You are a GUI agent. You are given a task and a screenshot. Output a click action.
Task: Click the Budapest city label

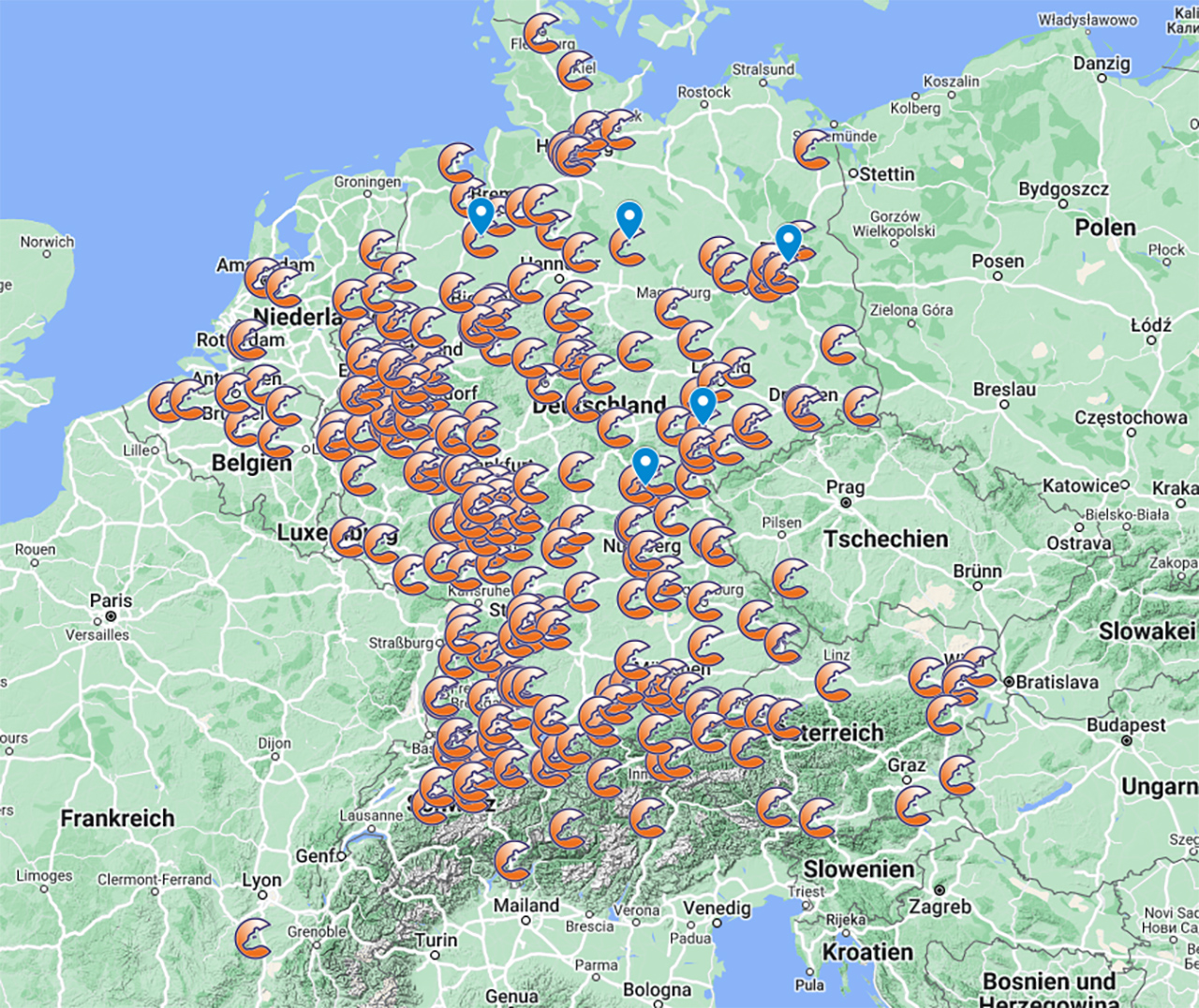[1126, 725]
